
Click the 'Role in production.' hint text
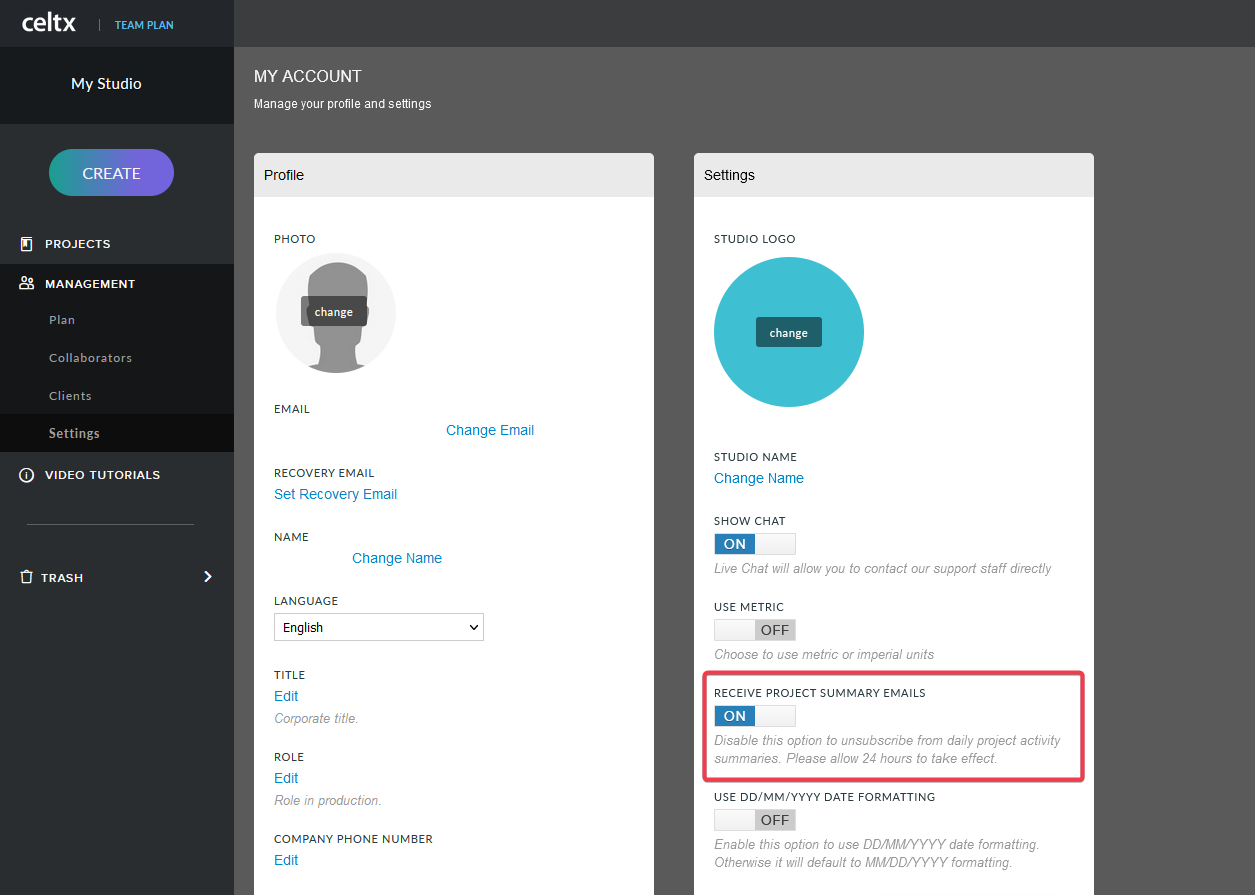click(328, 800)
